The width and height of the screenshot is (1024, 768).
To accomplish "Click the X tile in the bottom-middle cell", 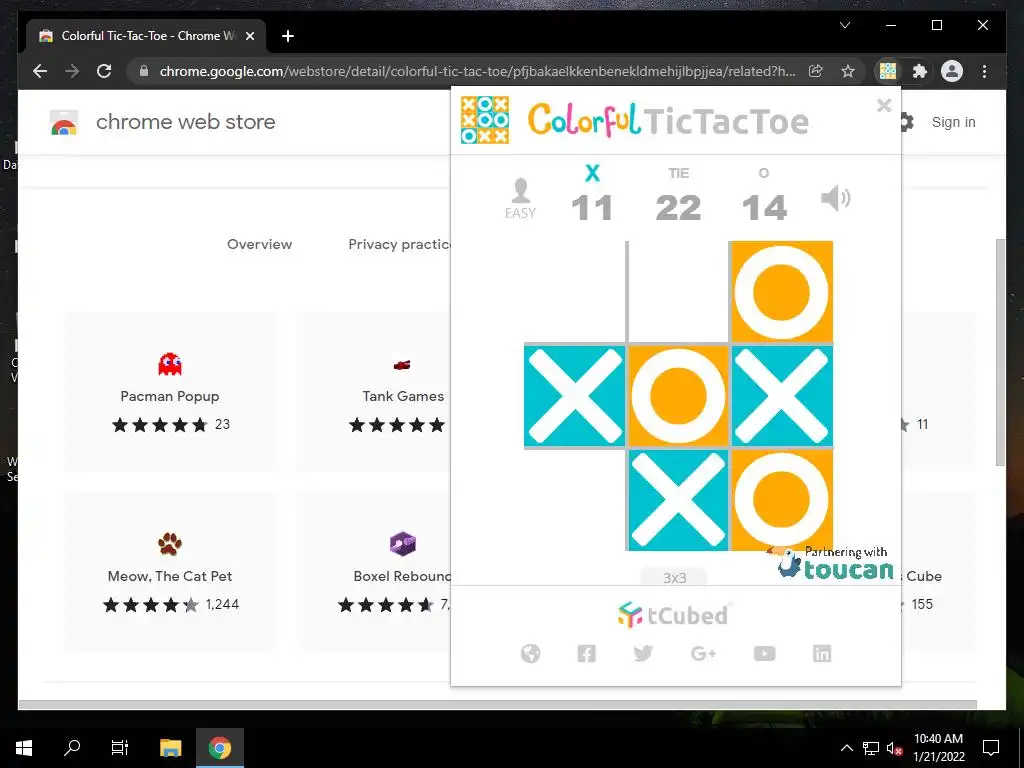I will coord(678,500).
